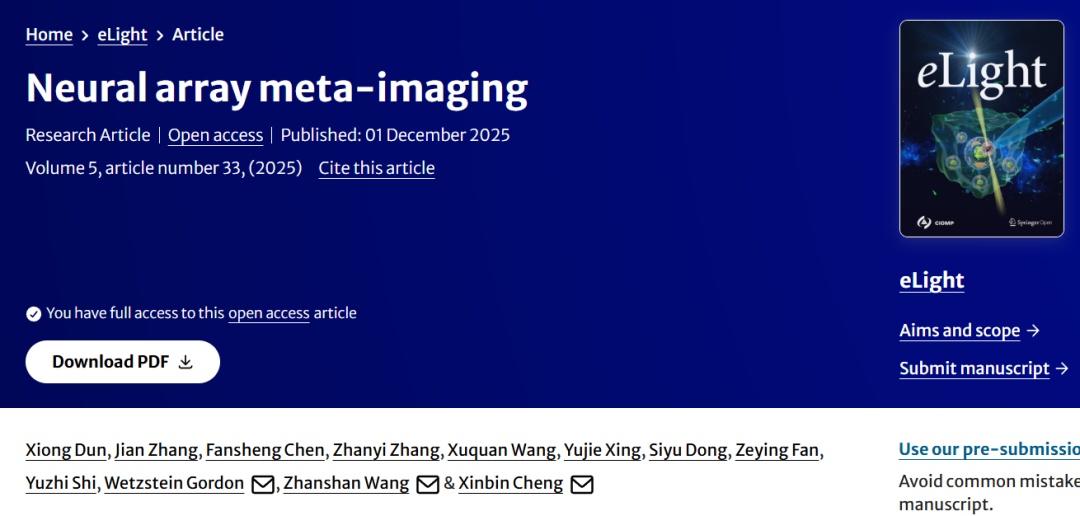
Task: Click the download arrow icon on the PDF button
Action: [x=185, y=362]
